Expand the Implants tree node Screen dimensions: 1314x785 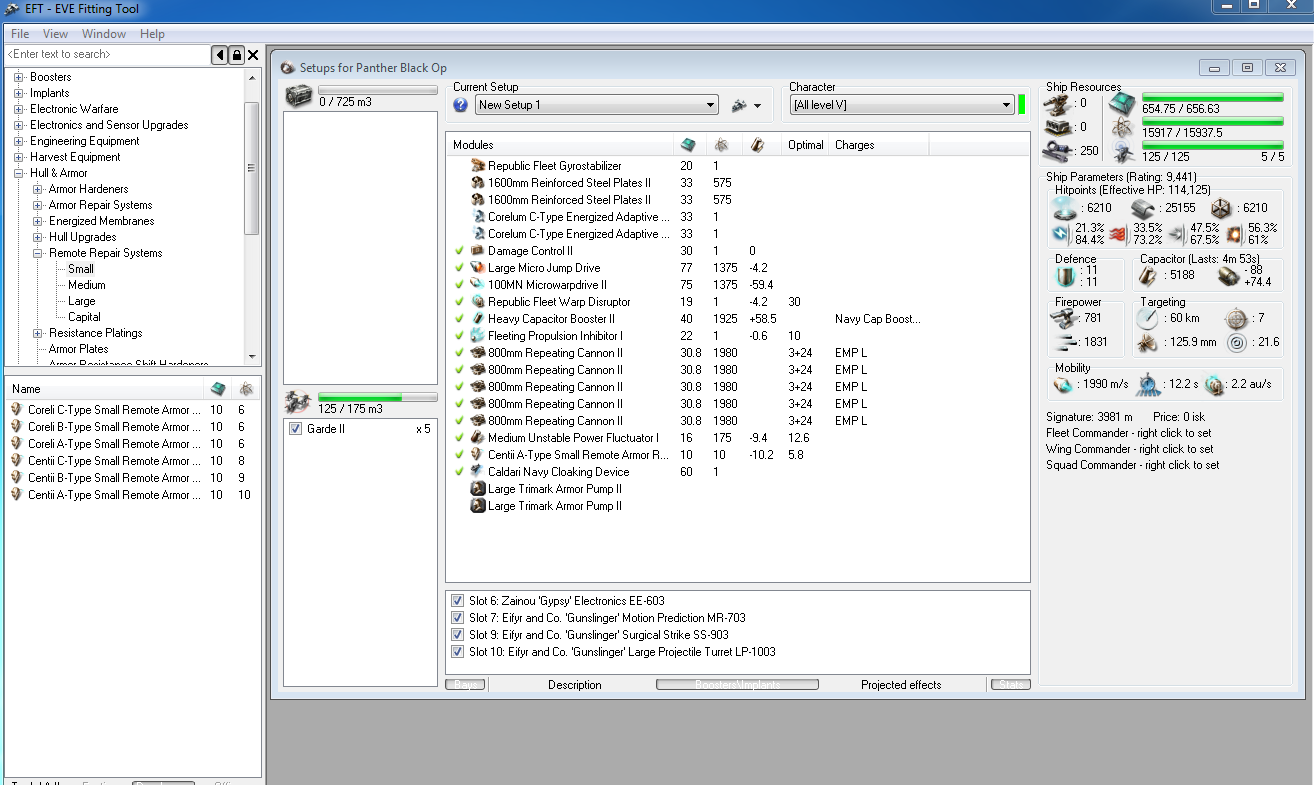18,93
